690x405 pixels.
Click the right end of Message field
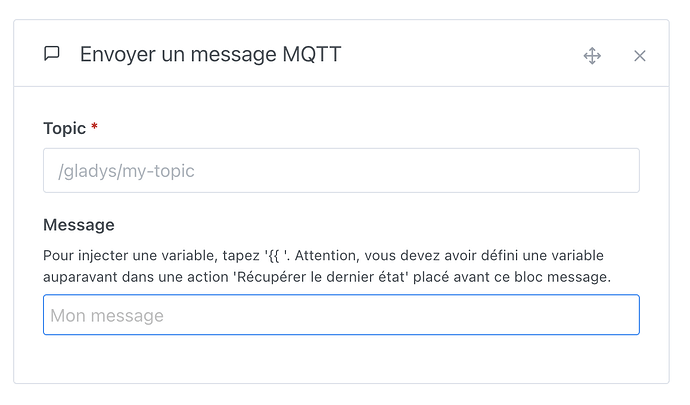[x=620, y=315]
